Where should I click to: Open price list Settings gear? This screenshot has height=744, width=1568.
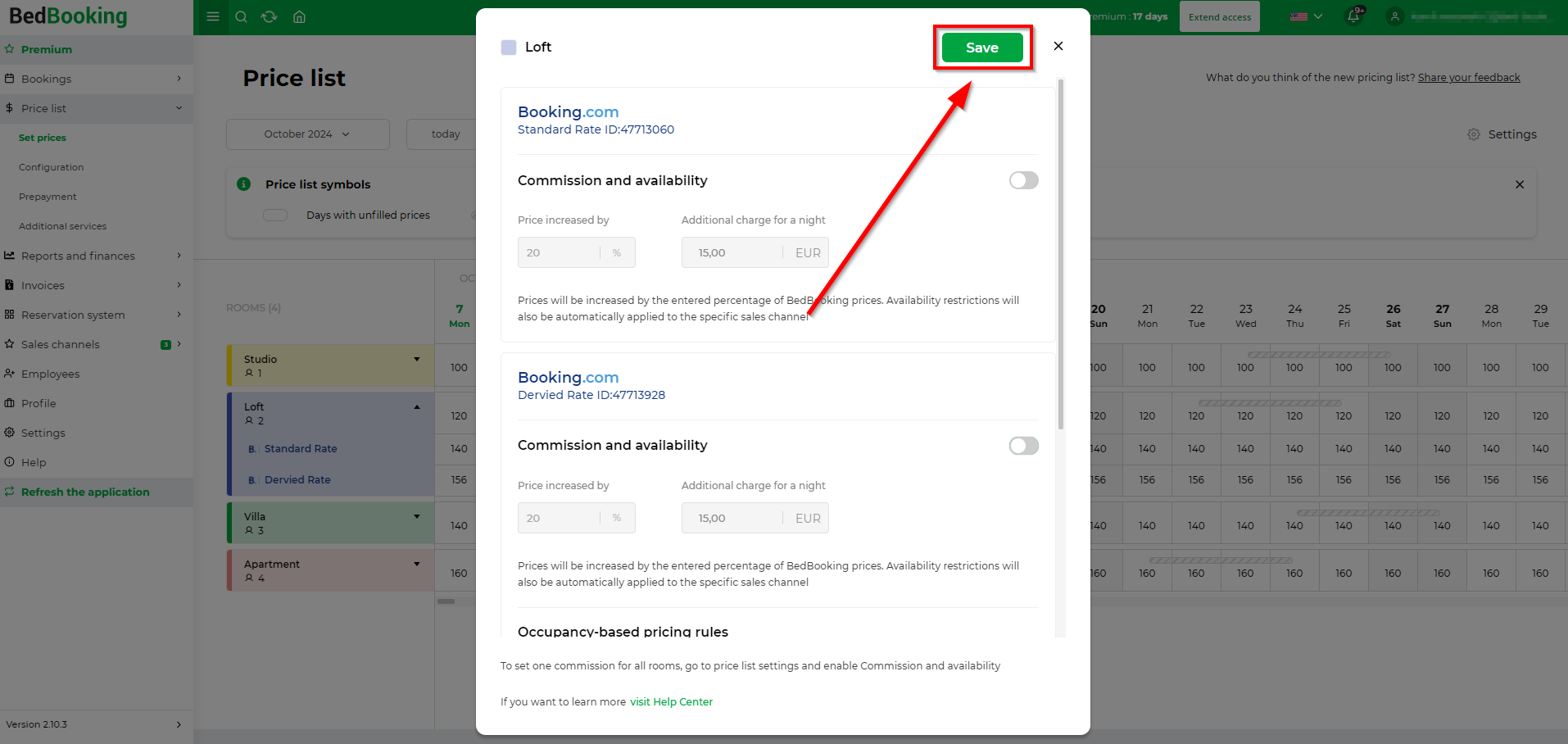[x=1502, y=134]
